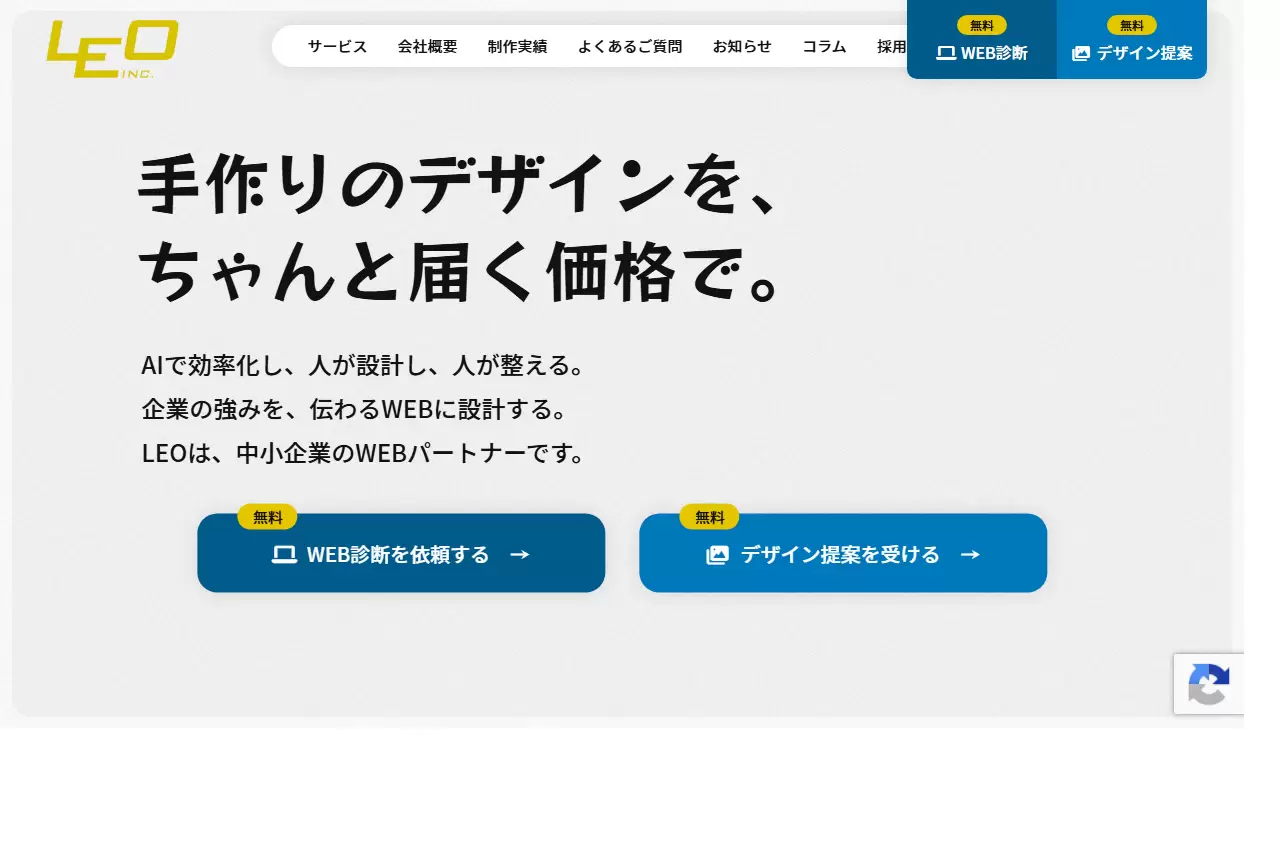1280x860 pixels.
Task: Click arrow icon on WEB診断を依頼する button
Action: pyautogui.click(x=519, y=554)
